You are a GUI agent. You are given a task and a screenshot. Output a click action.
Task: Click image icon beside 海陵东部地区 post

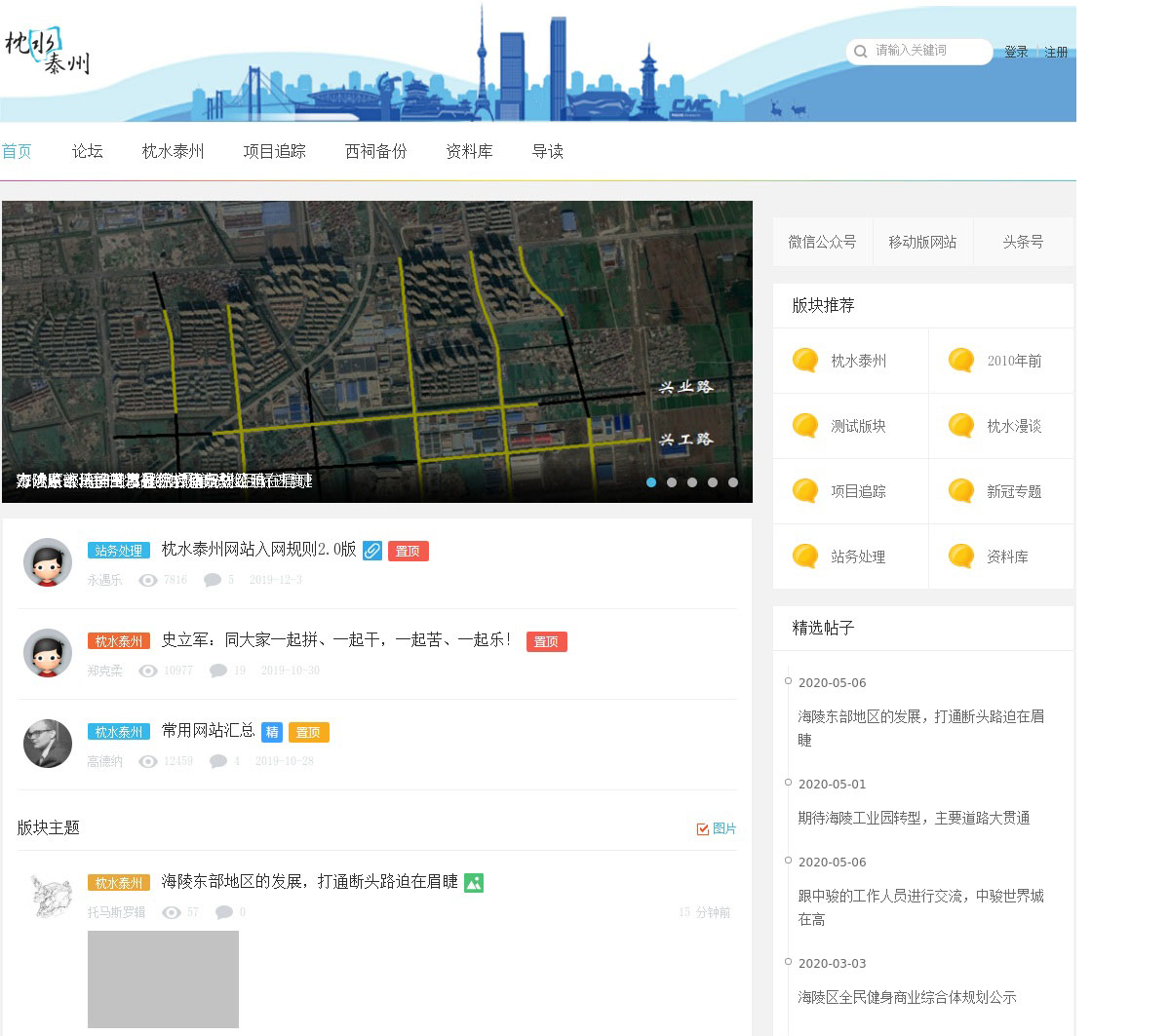tap(474, 883)
